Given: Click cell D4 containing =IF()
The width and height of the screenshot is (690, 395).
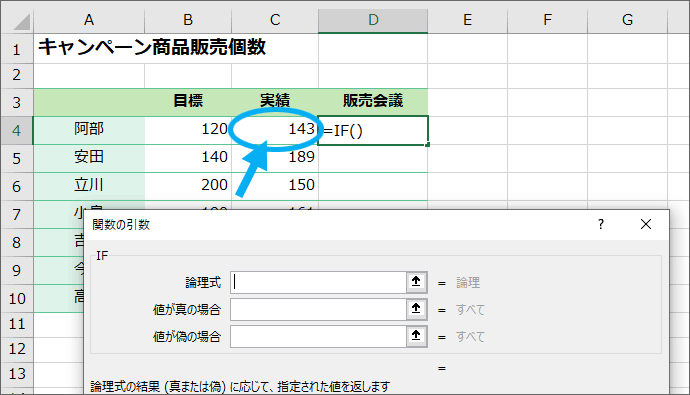Looking at the screenshot, I should click(x=373, y=131).
